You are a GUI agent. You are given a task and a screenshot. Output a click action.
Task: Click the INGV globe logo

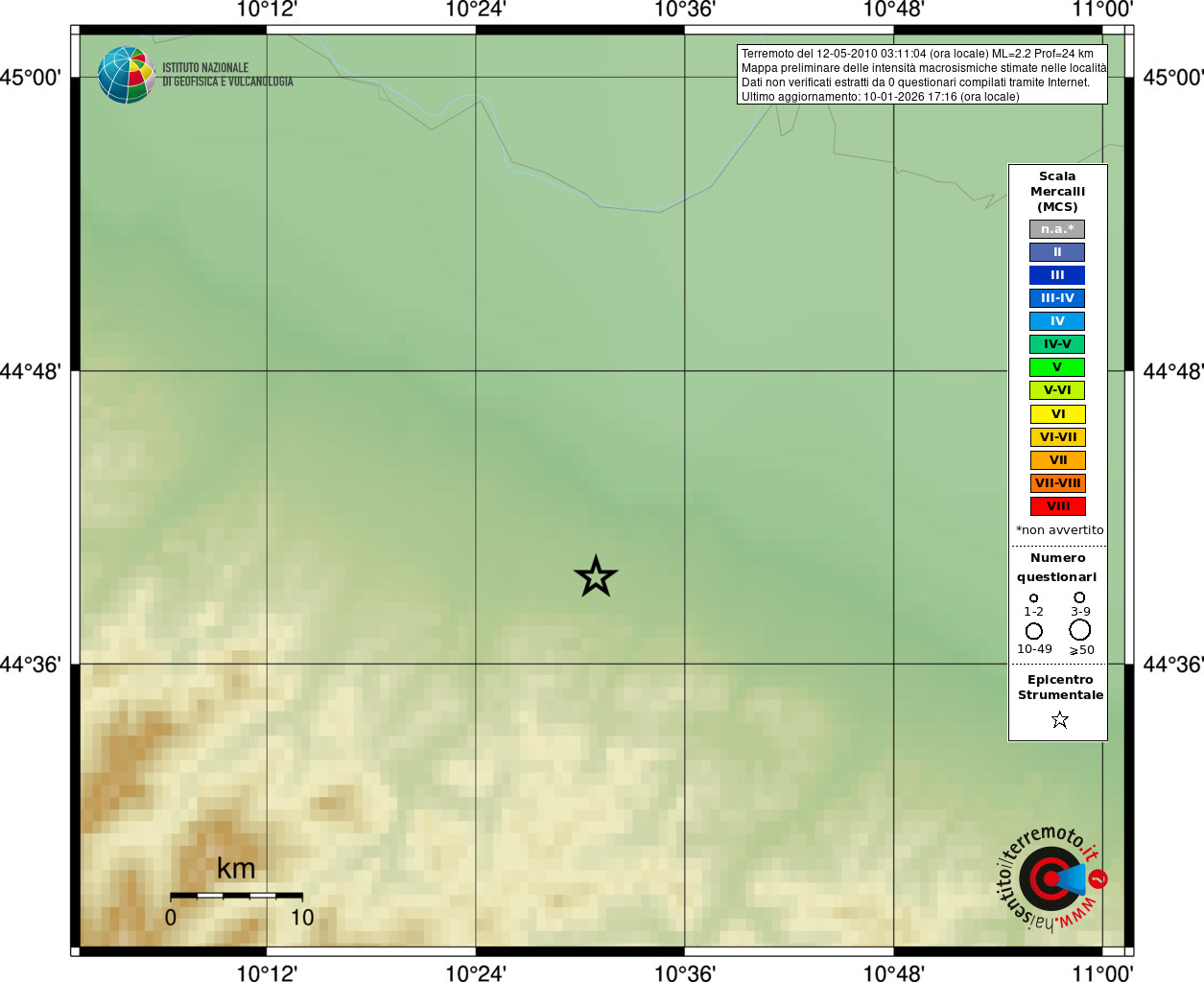tap(126, 75)
